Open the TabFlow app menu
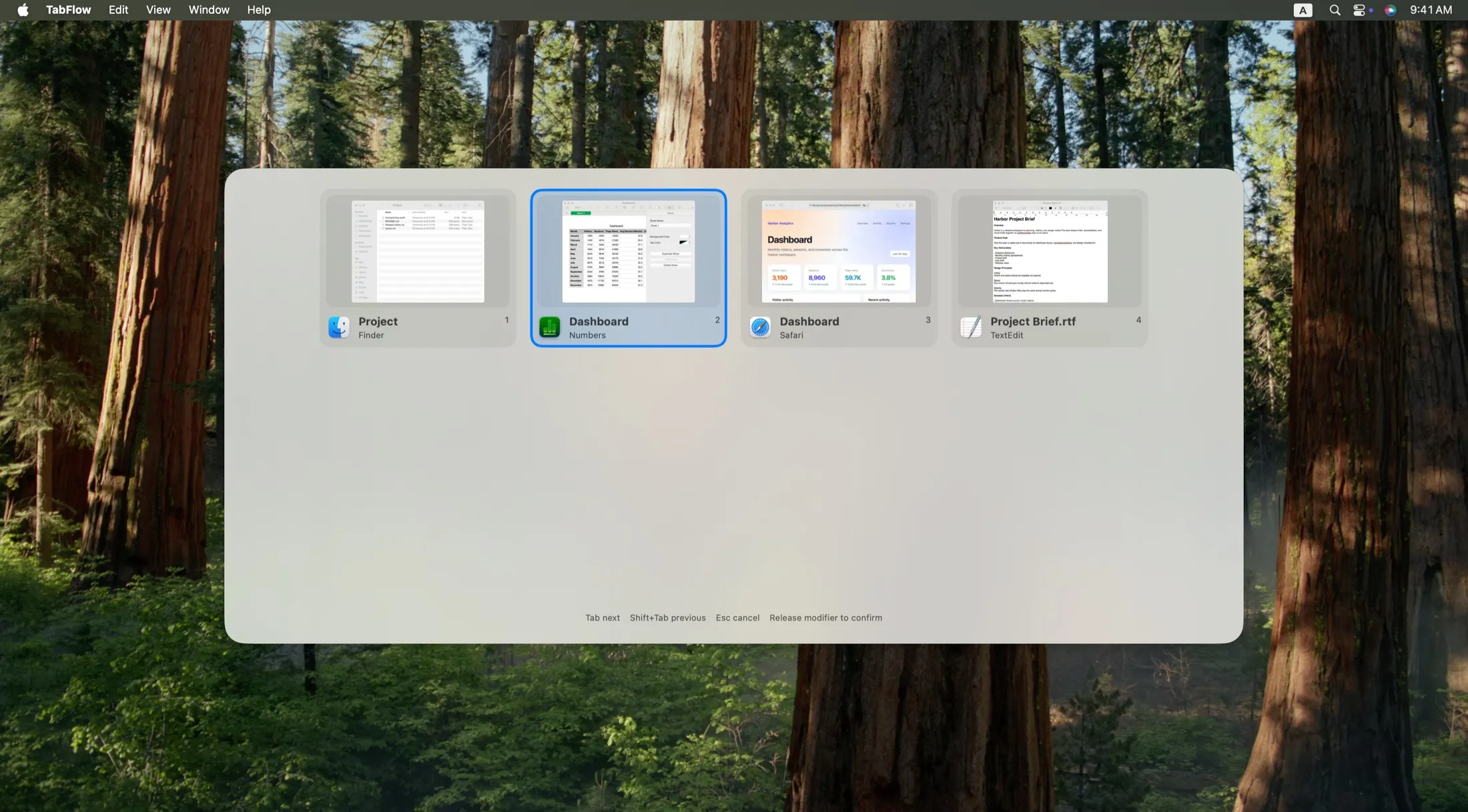Image resolution: width=1468 pixels, height=812 pixels. (x=68, y=10)
